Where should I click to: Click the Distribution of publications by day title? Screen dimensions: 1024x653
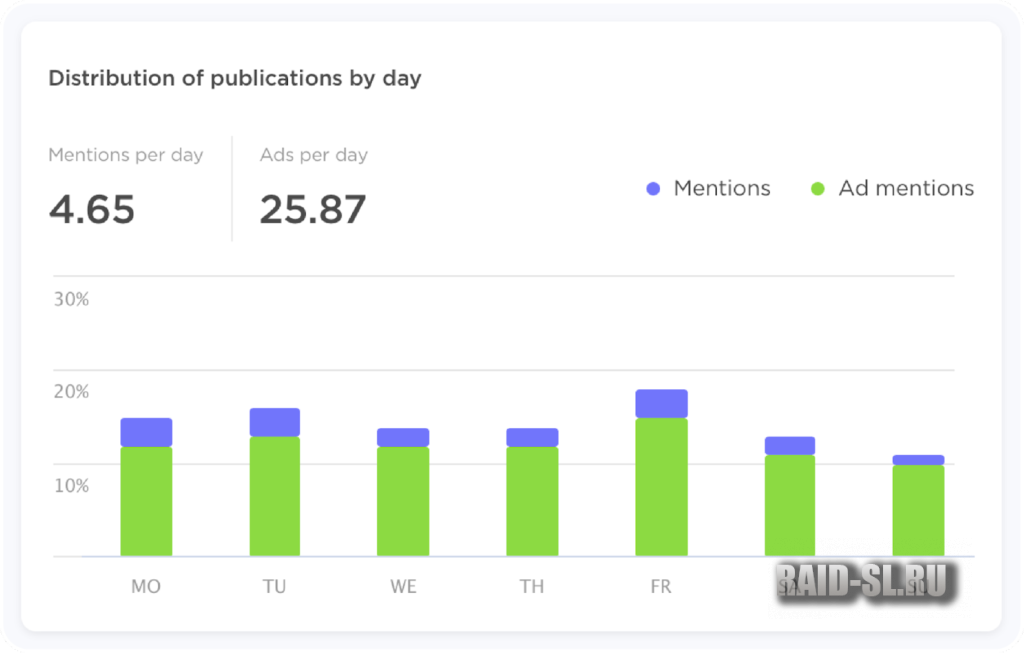point(235,78)
